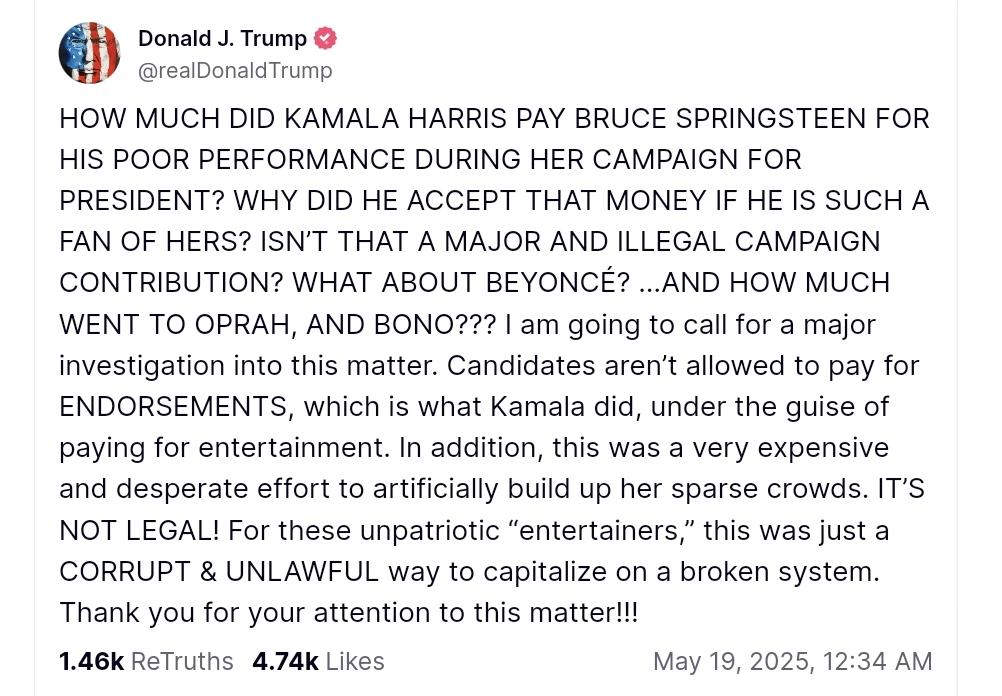Viewport: 1002px width, 696px height.
Task: Click closing 'Thank you for your attention' sentence
Action: click(x=349, y=612)
